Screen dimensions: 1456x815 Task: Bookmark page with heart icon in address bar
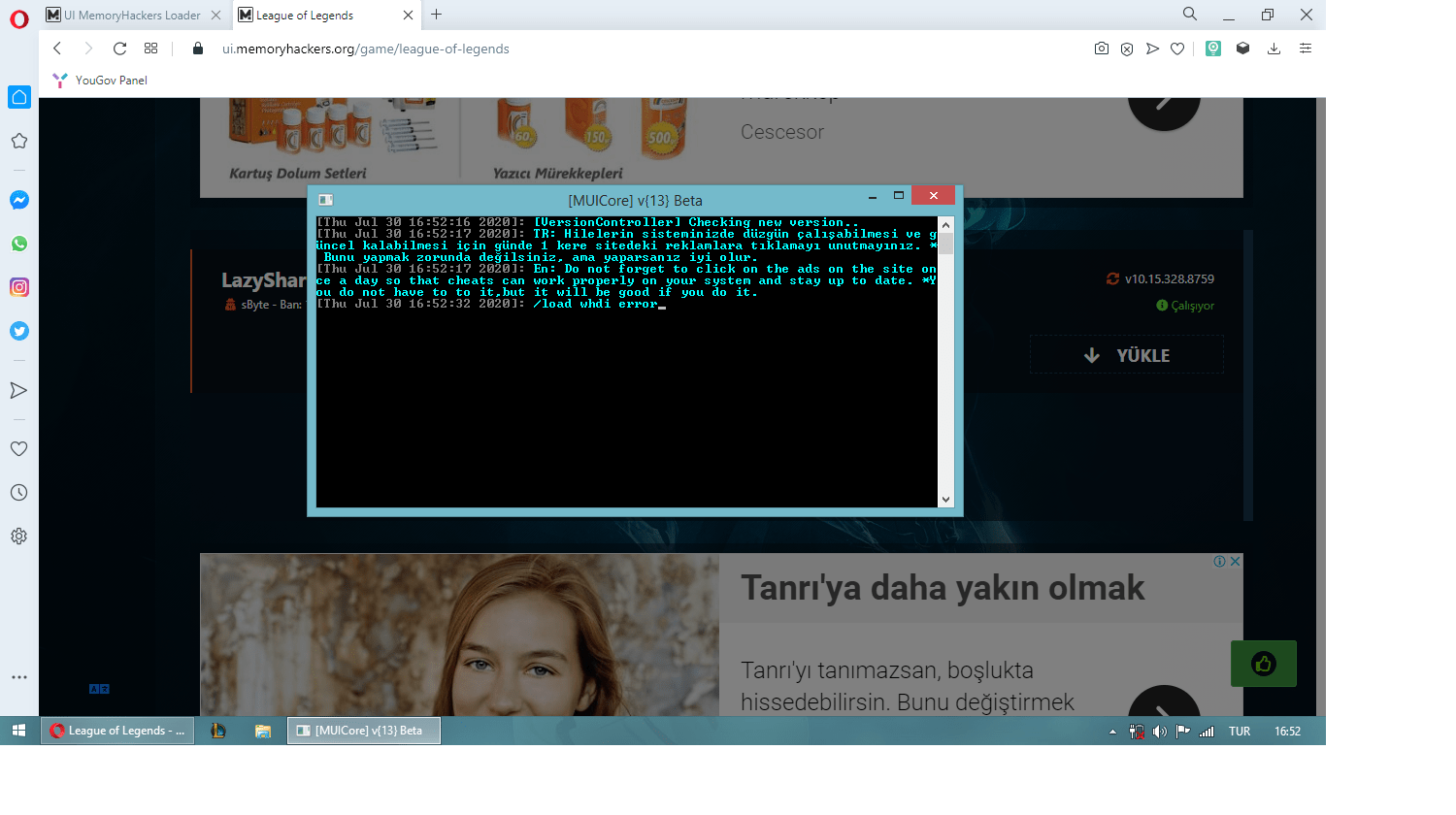click(1177, 49)
